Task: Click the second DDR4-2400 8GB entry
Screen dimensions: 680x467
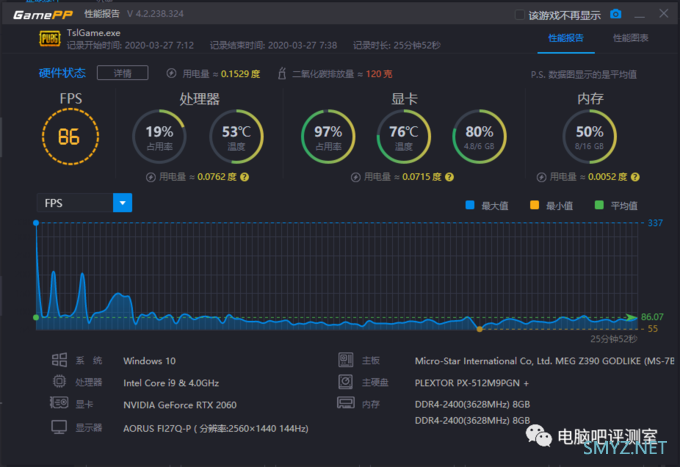Action: [x=472, y=420]
